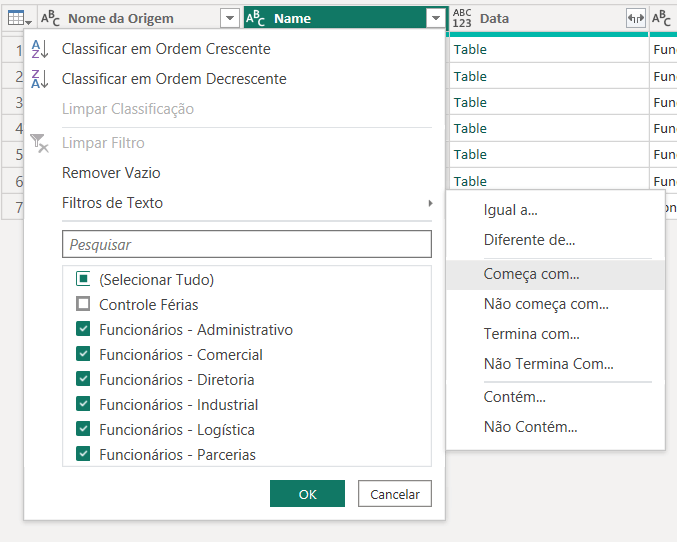This screenshot has width=677, height=542.
Task: Select the Nome da Origem column header
Action: [121, 19]
